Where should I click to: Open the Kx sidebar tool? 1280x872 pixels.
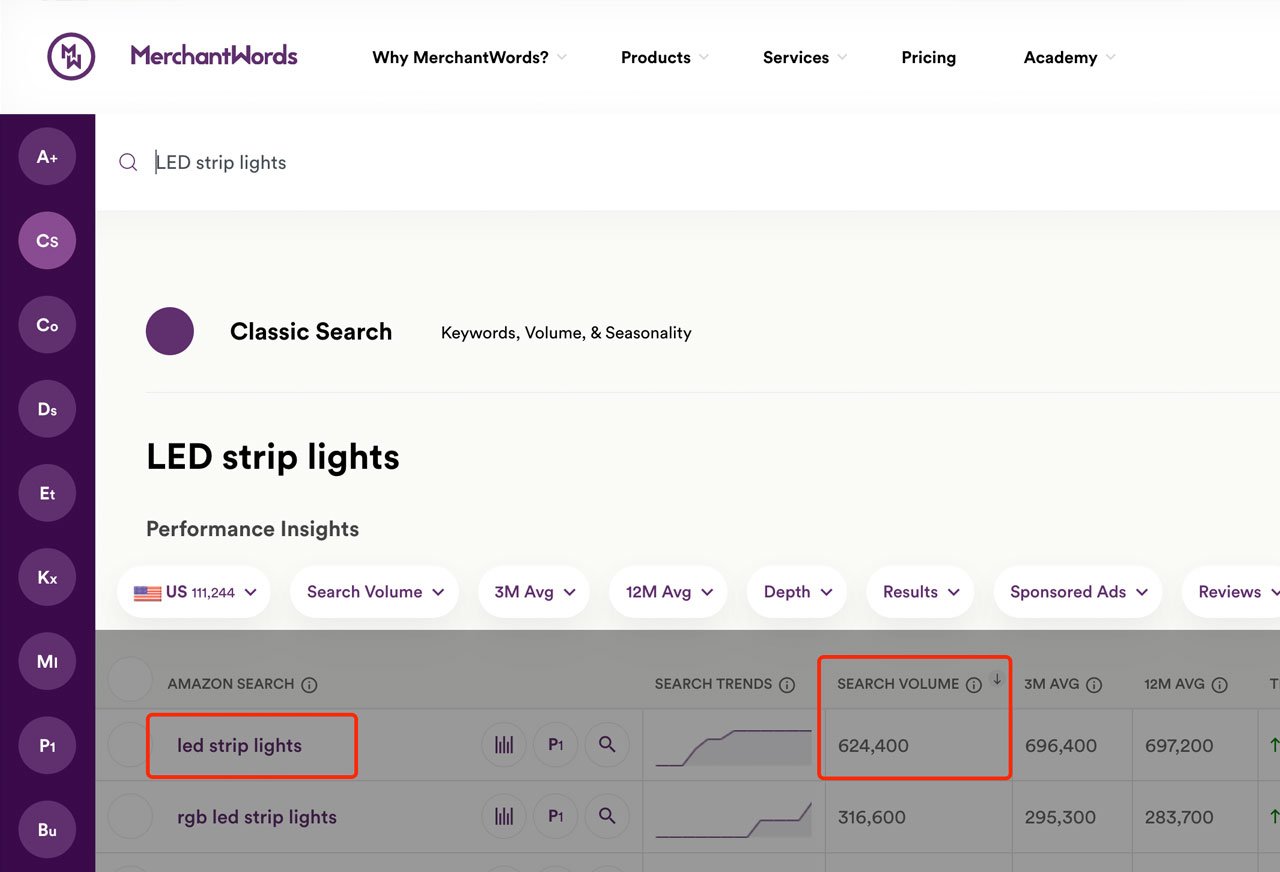[47, 578]
